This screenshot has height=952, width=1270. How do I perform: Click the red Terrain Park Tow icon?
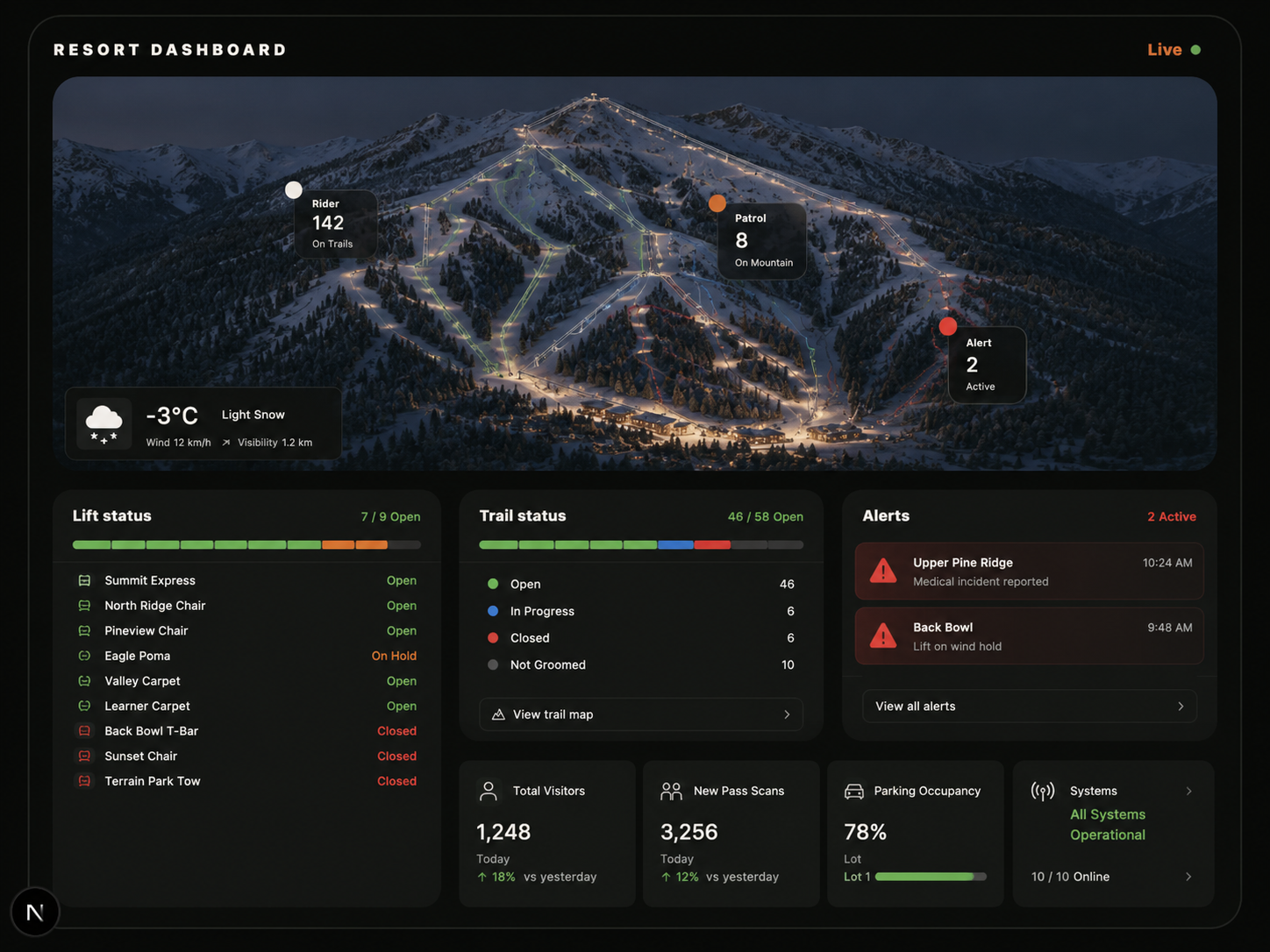point(84,781)
